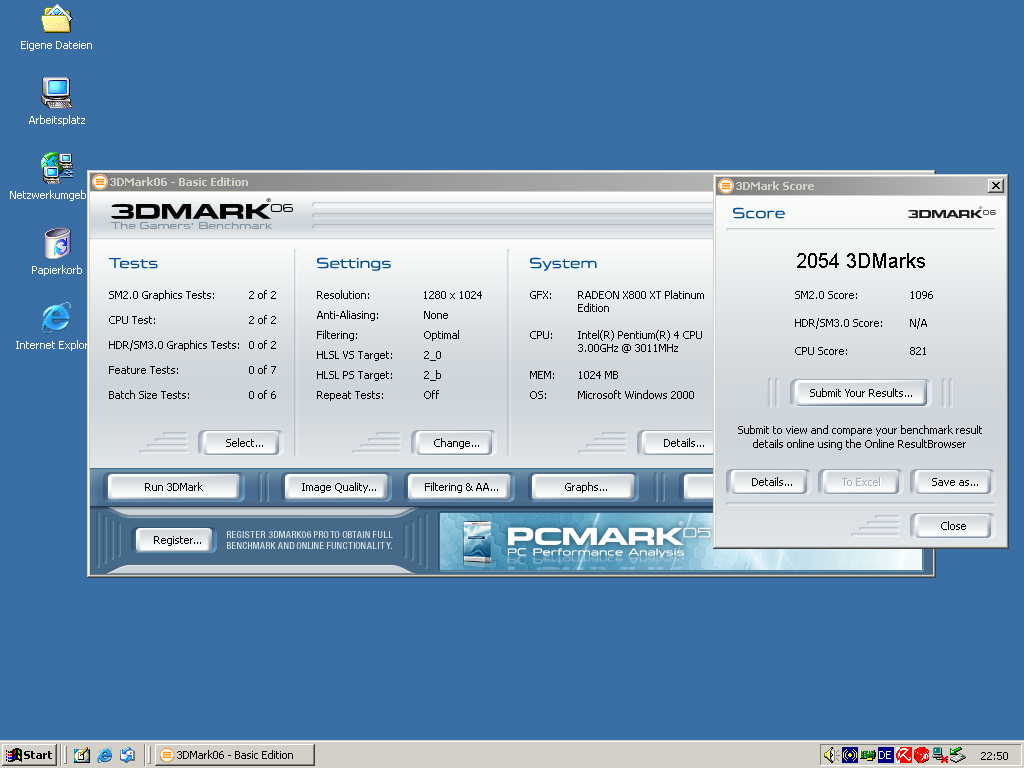Image resolution: width=1024 pixels, height=768 pixels.
Task: Launch Outlook Express from quick launch
Action: pyautogui.click(x=127, y=755)
